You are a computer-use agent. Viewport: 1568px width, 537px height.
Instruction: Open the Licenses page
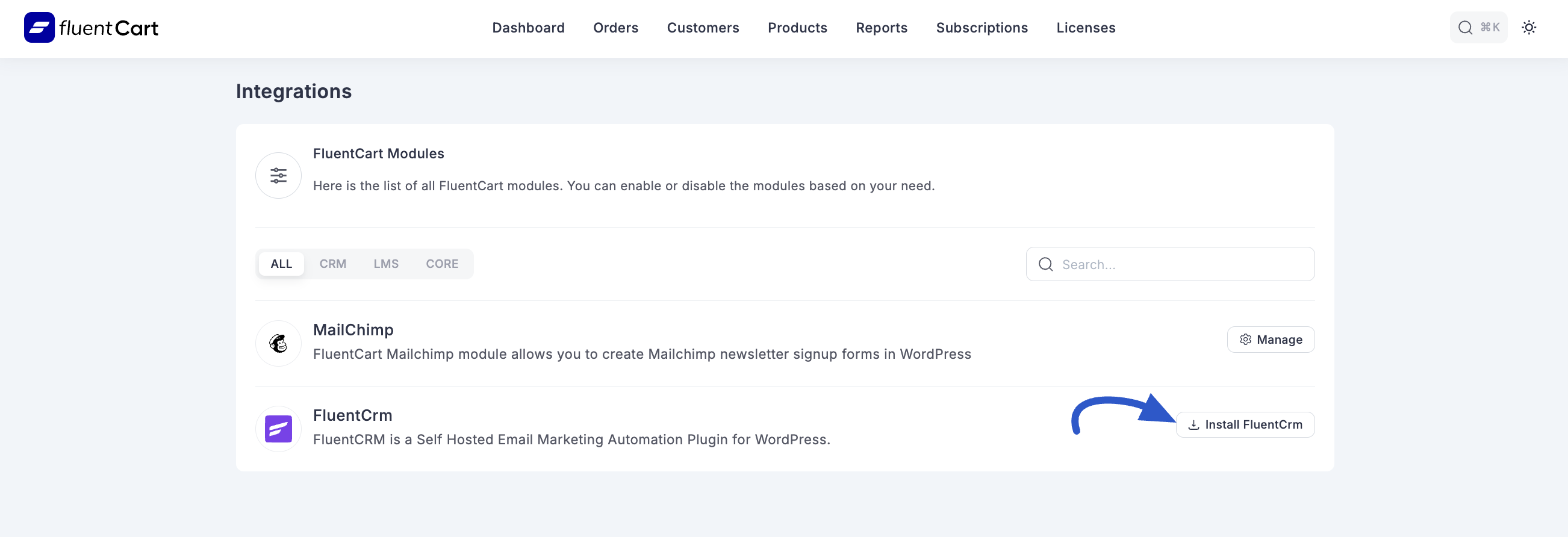[x=1085, y=28]
